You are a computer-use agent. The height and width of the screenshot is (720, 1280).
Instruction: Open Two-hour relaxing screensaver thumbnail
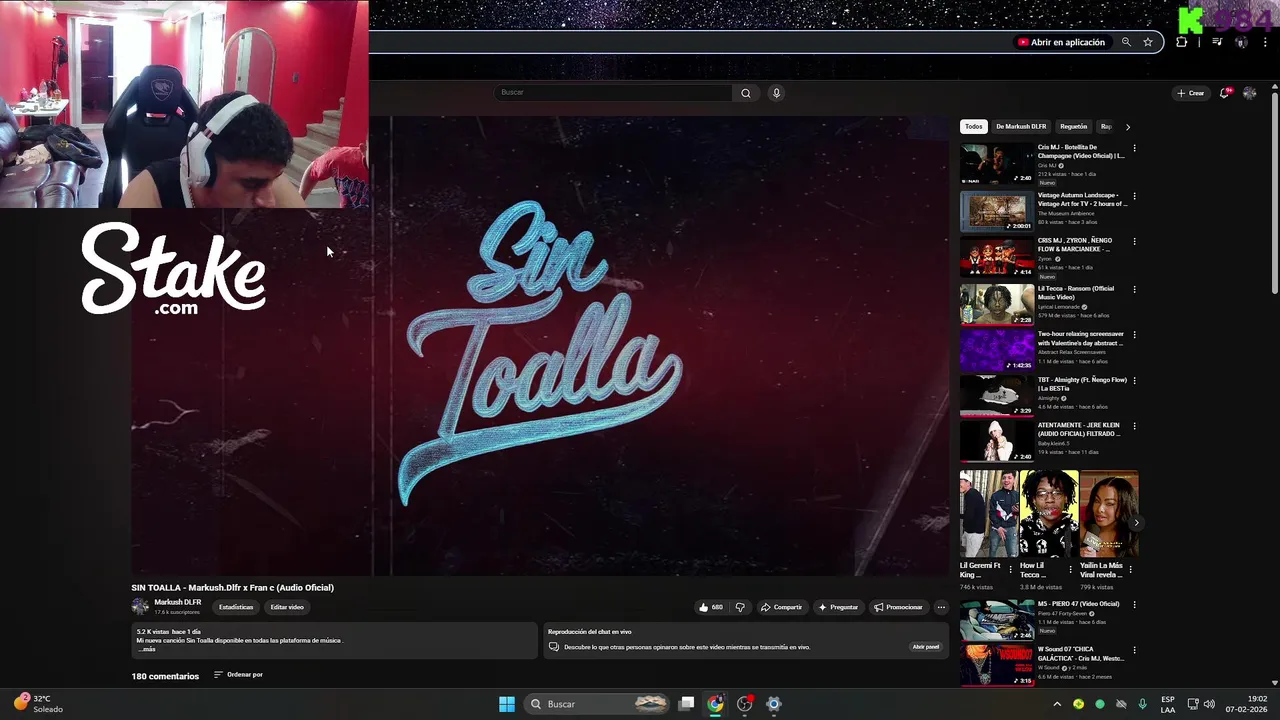(997, 351)
